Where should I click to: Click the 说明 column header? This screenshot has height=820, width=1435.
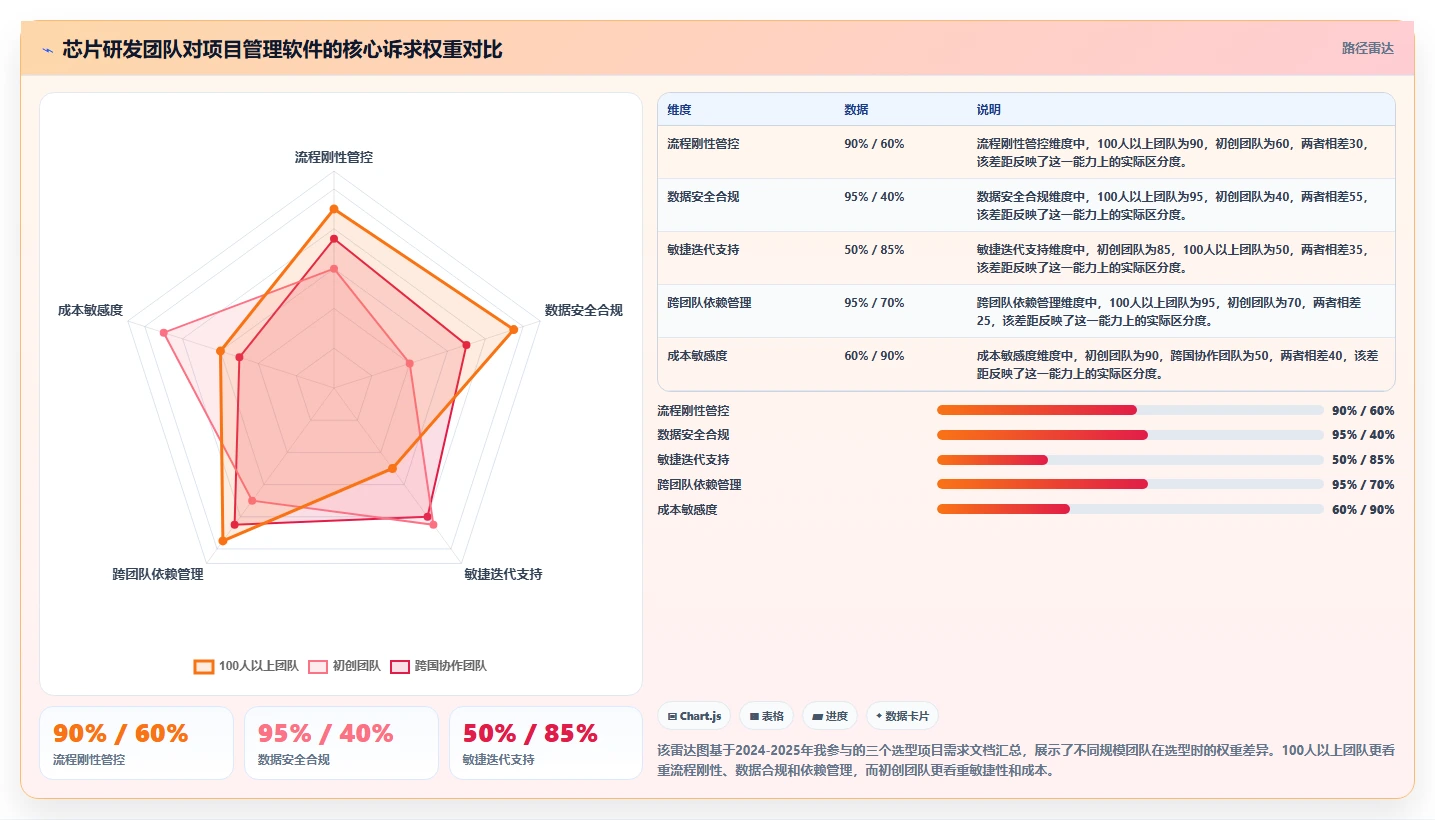988,110
